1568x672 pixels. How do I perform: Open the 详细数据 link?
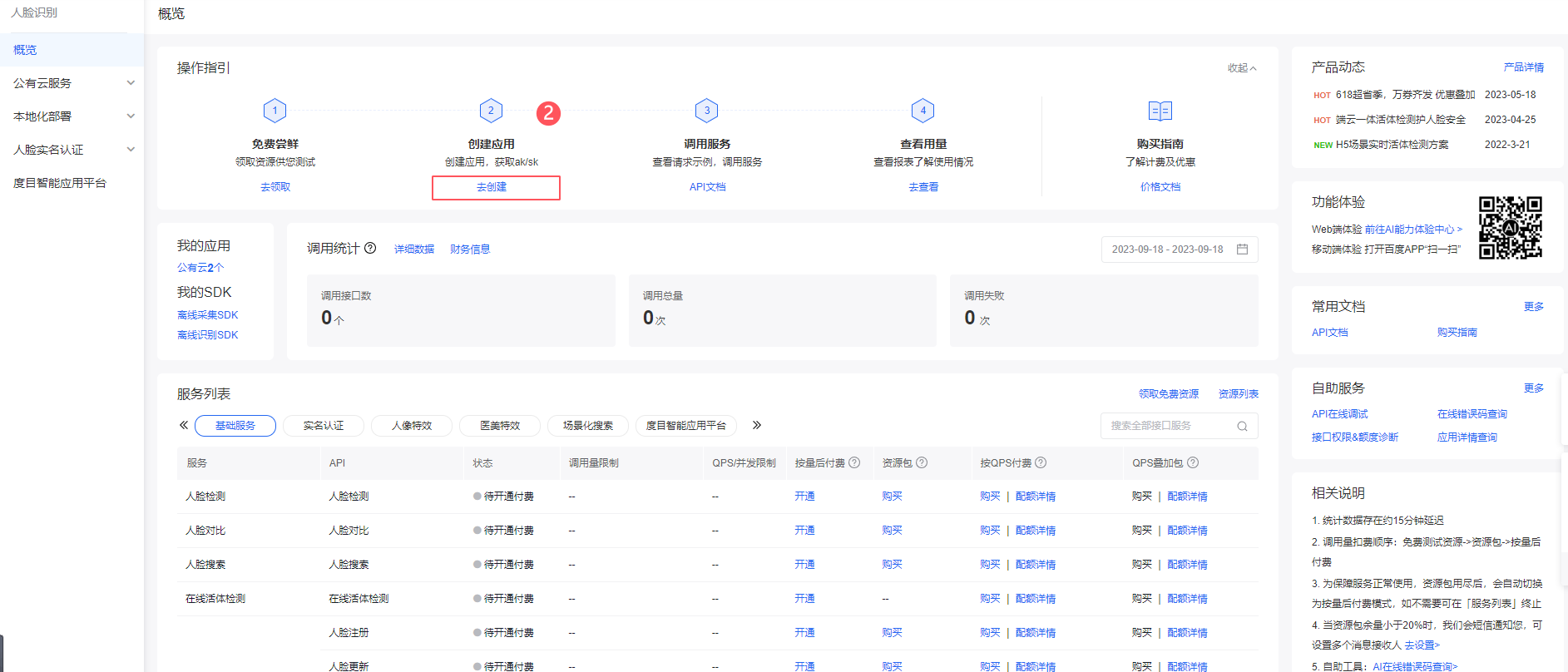(x=414, y=250)
